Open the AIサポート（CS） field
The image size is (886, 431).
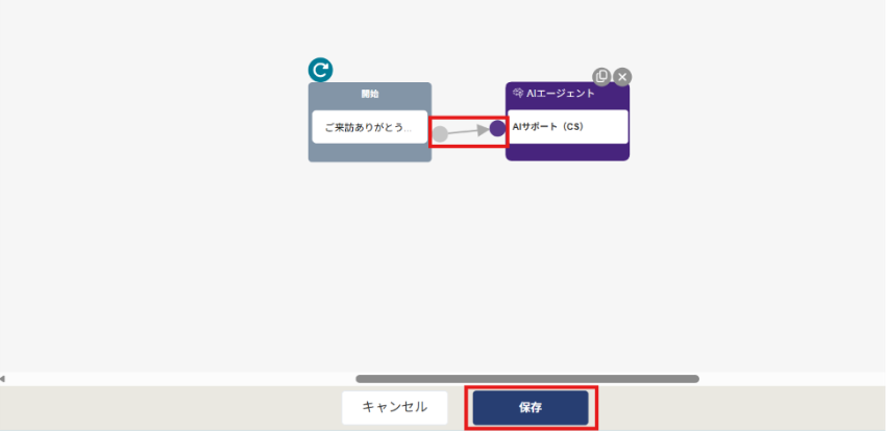point(567,127)
